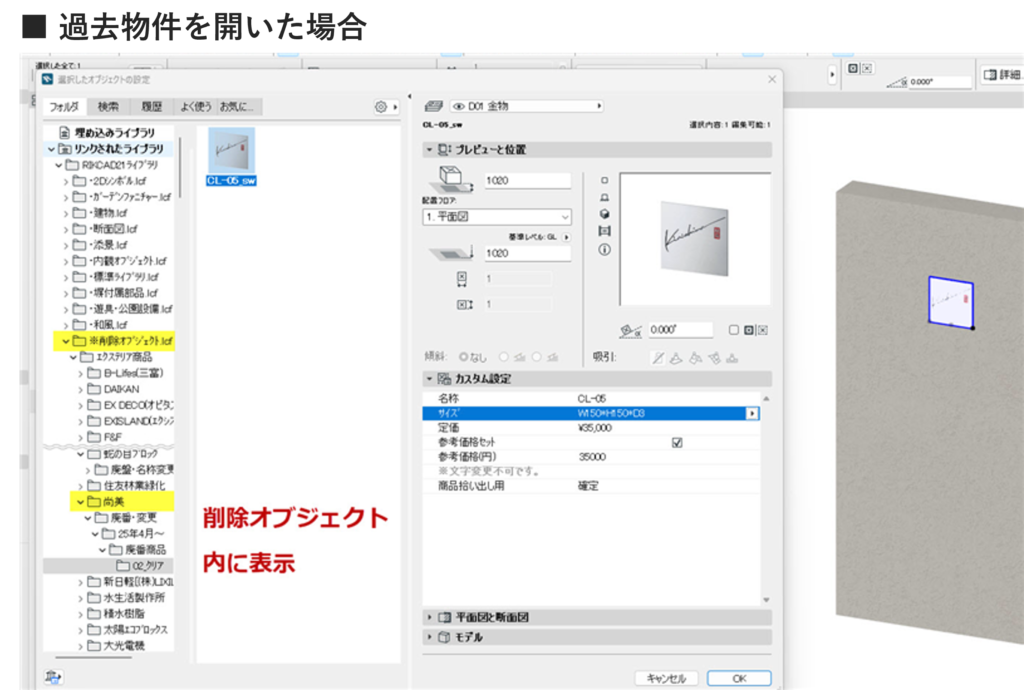This screenshot has height=690, width=1024.
Task: Expand the 平面図と断面図 panel
Action: pyautogui.click(x=429, y=617)
